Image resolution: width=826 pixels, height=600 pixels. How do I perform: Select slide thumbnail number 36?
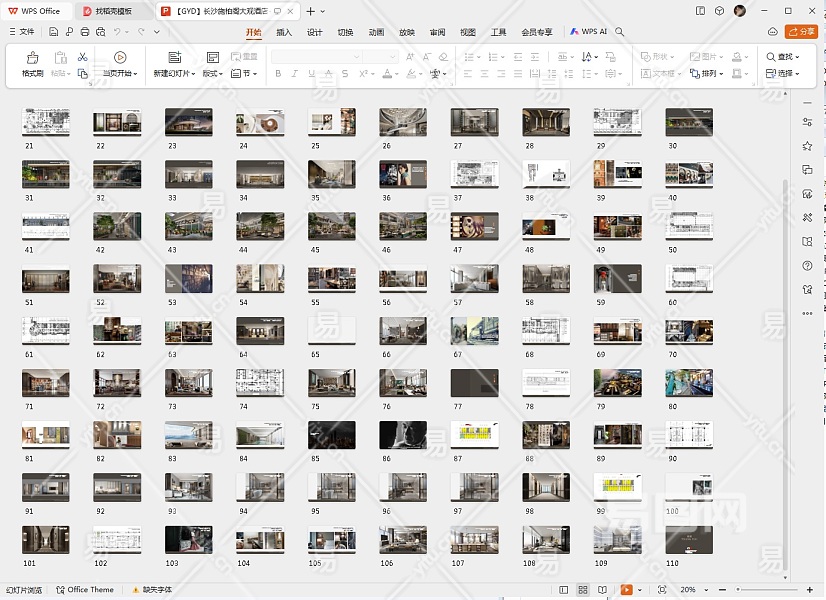coord(402,174)
